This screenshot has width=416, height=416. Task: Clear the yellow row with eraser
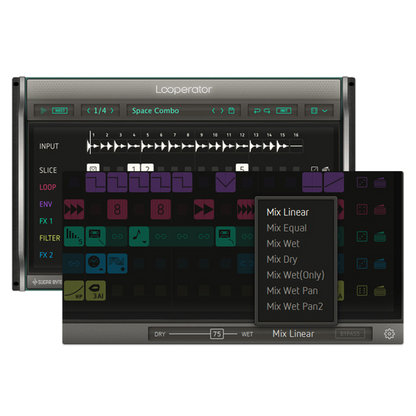point(380,291)
